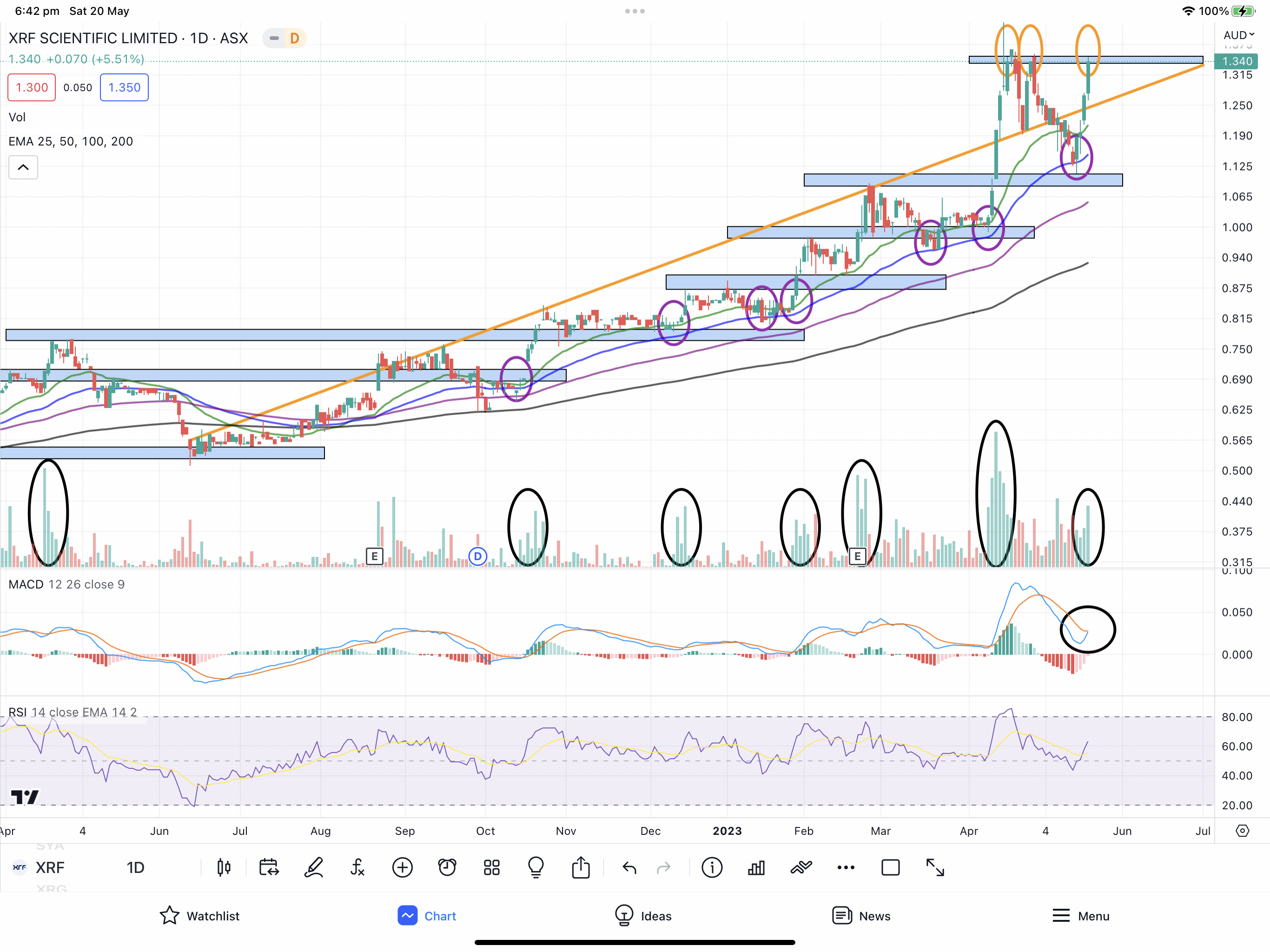Viewport: 1270px width, 952px height.
Task: Switch to the Chart tab
Action: pos(427,916)
